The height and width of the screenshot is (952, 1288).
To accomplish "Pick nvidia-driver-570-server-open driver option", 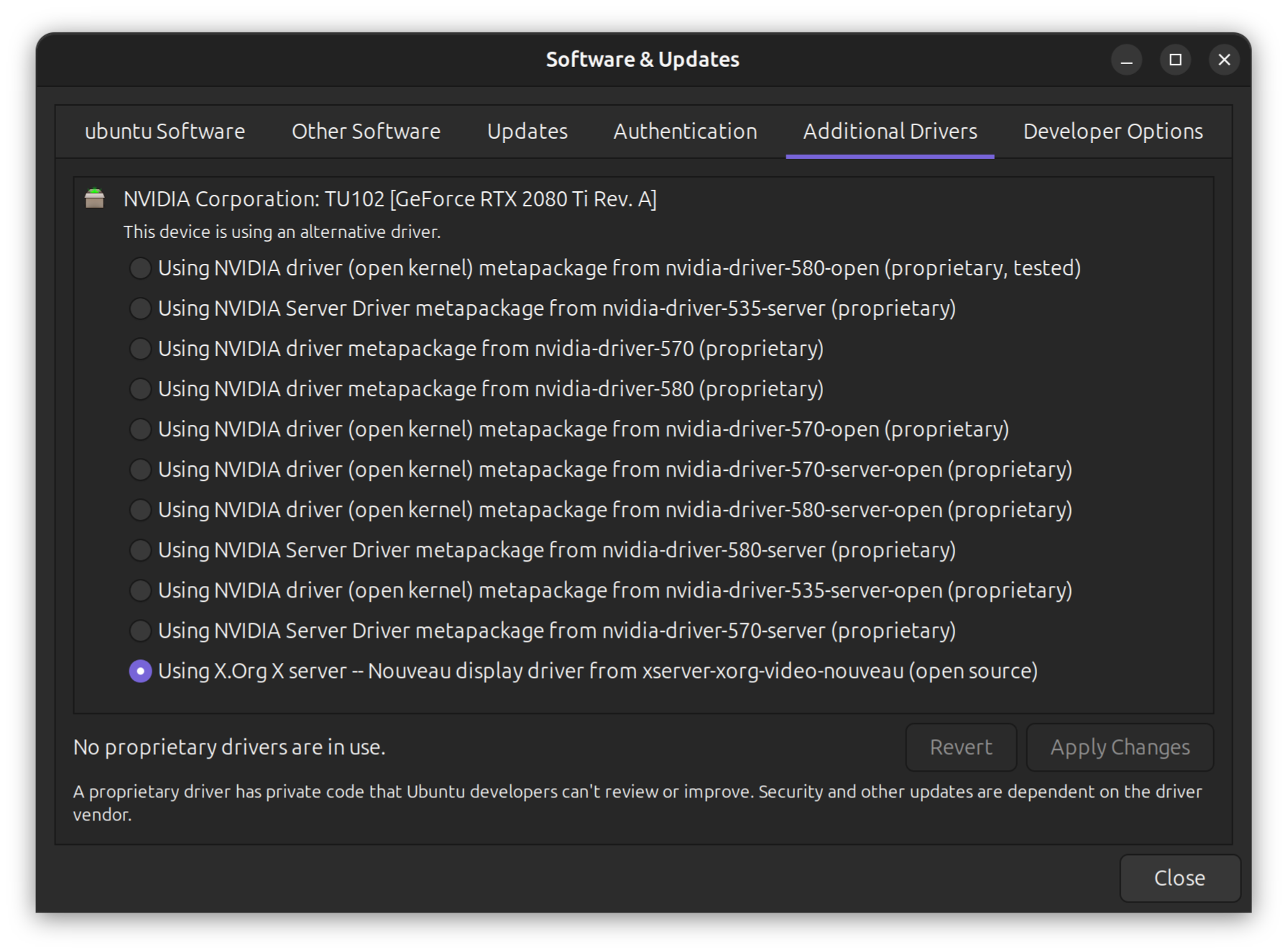I will [x=140, y=470].
